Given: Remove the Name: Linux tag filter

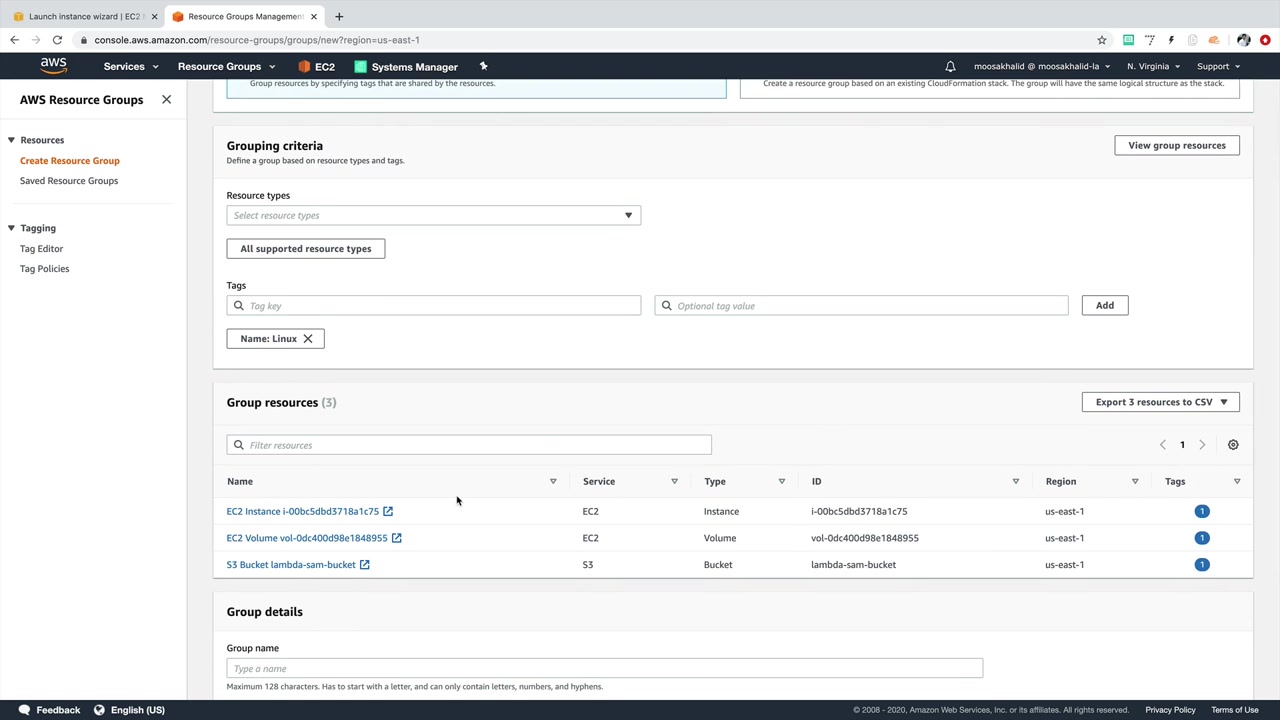Looking at the screenshot, I should (308, 339).
